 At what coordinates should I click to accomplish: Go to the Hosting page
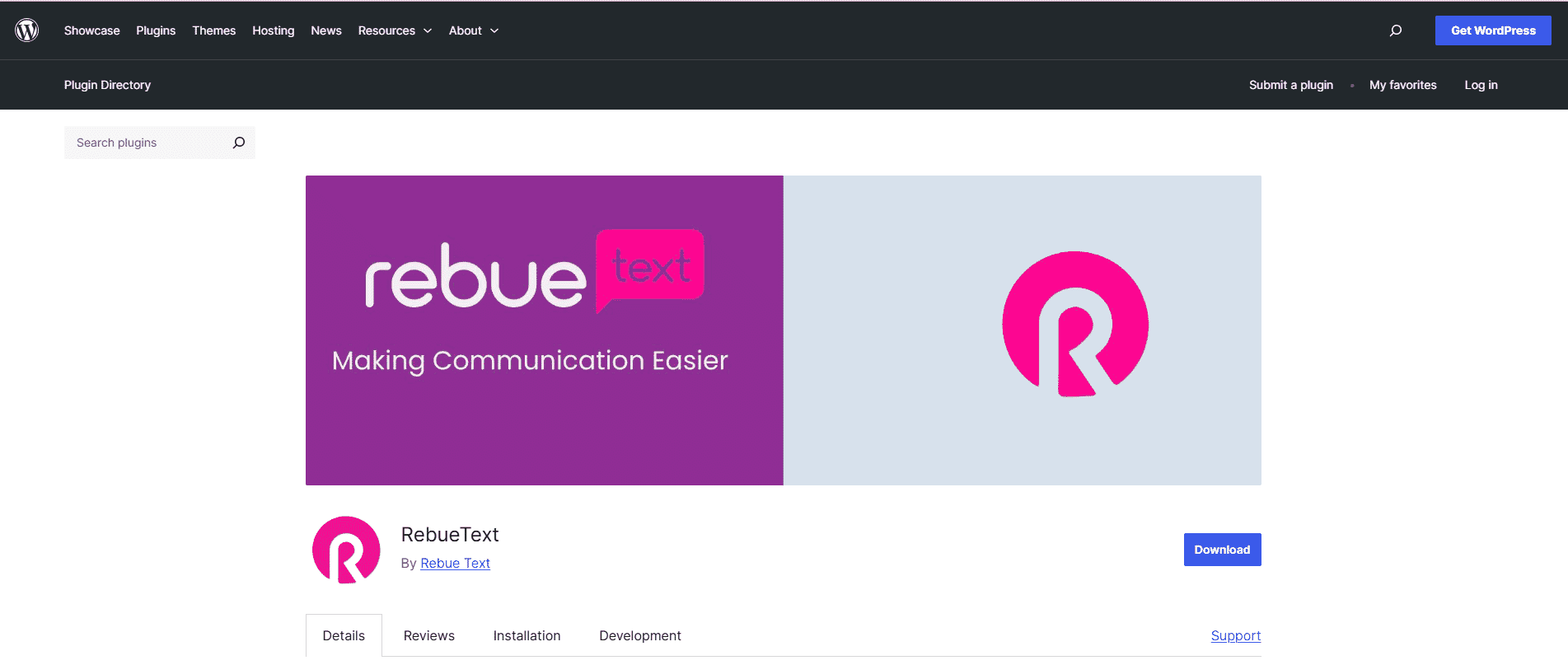274,30
